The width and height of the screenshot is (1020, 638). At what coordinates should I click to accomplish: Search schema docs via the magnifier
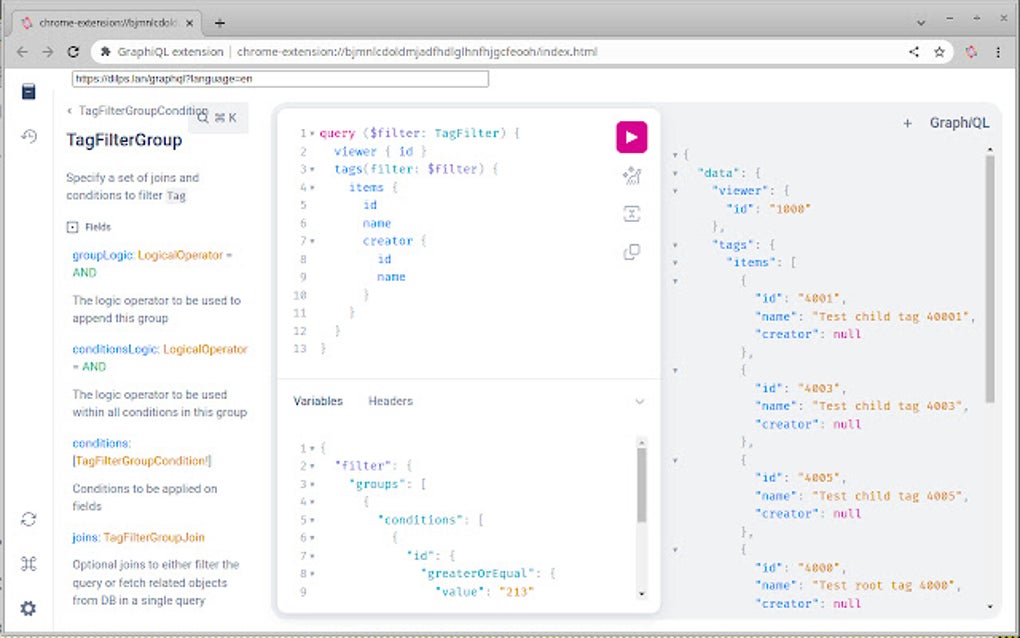coord(203,117)
